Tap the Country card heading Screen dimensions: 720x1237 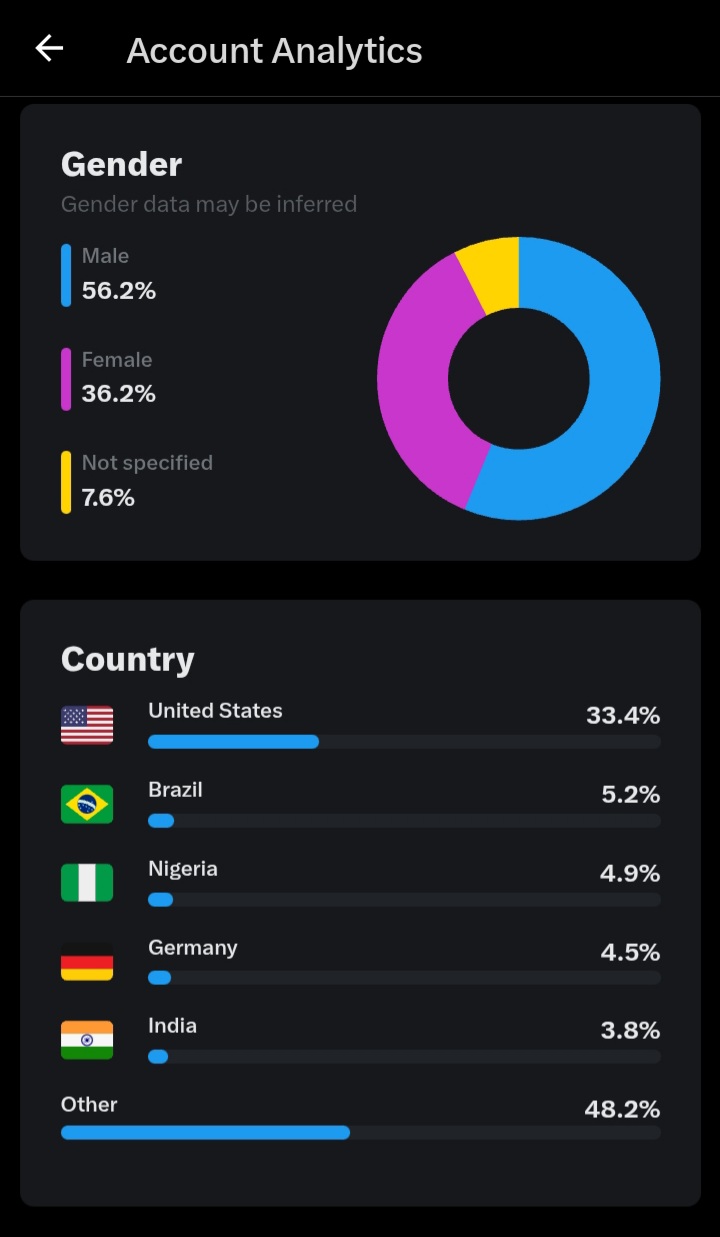(128, 659)
